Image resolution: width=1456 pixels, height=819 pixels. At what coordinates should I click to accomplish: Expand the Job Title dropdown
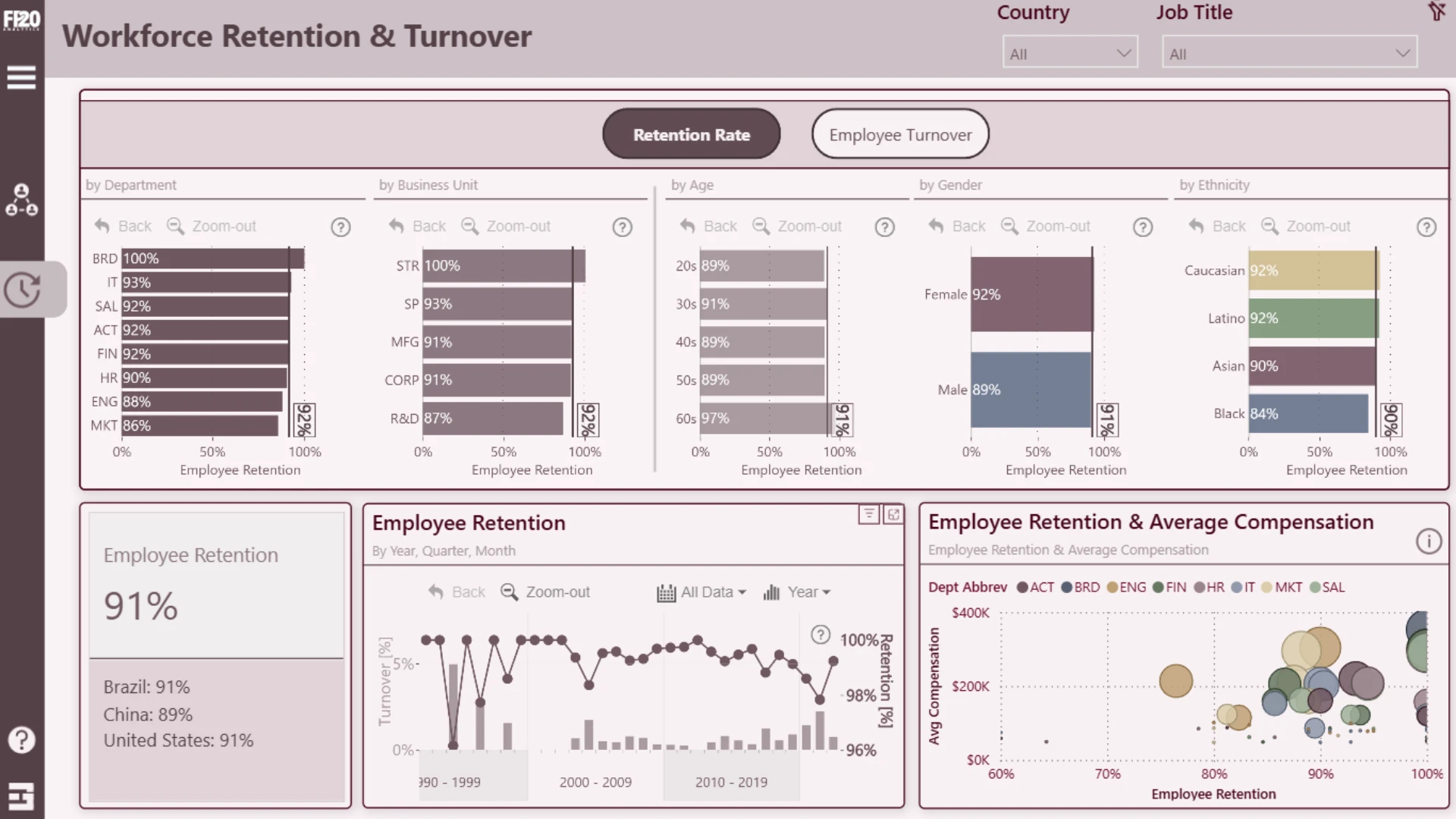click(x=1289, y=53)
